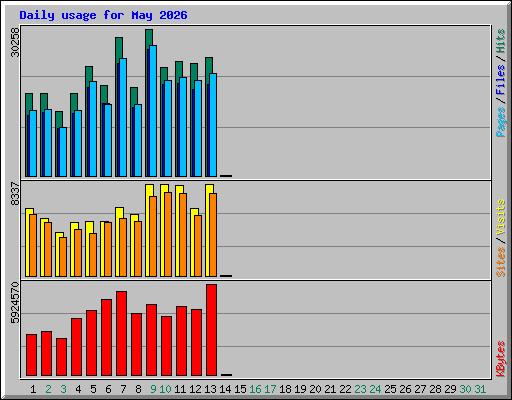The height and width of the screenshot is (400, 512).
Task: Click day 5 on the x-axis
Action: tap(93, 389)
